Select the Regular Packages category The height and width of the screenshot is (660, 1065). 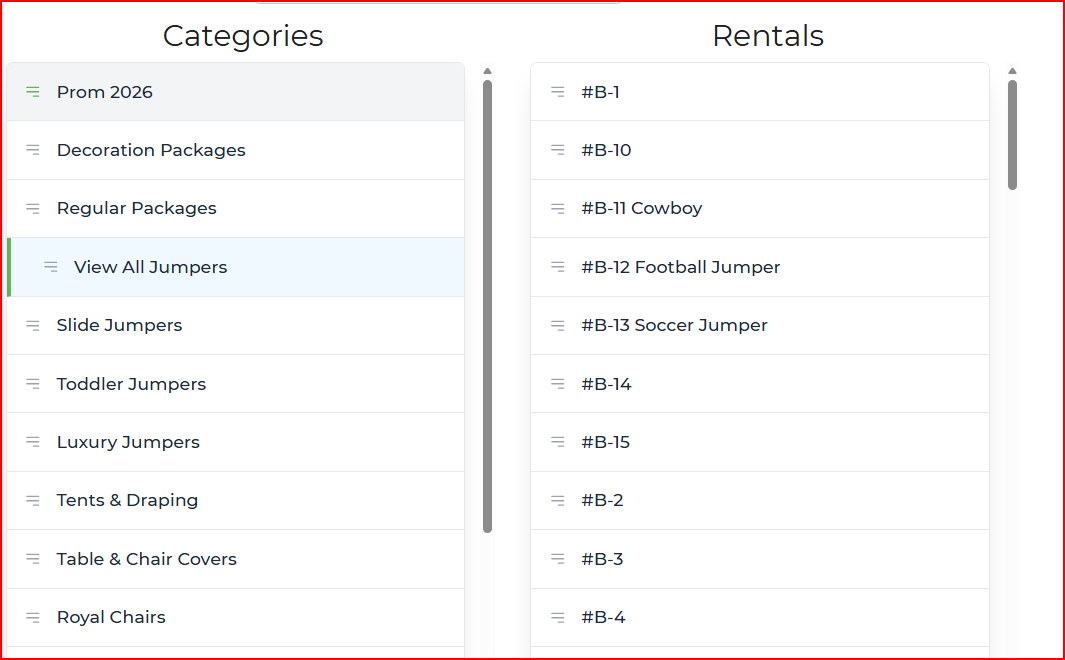(x=136, y=208)
